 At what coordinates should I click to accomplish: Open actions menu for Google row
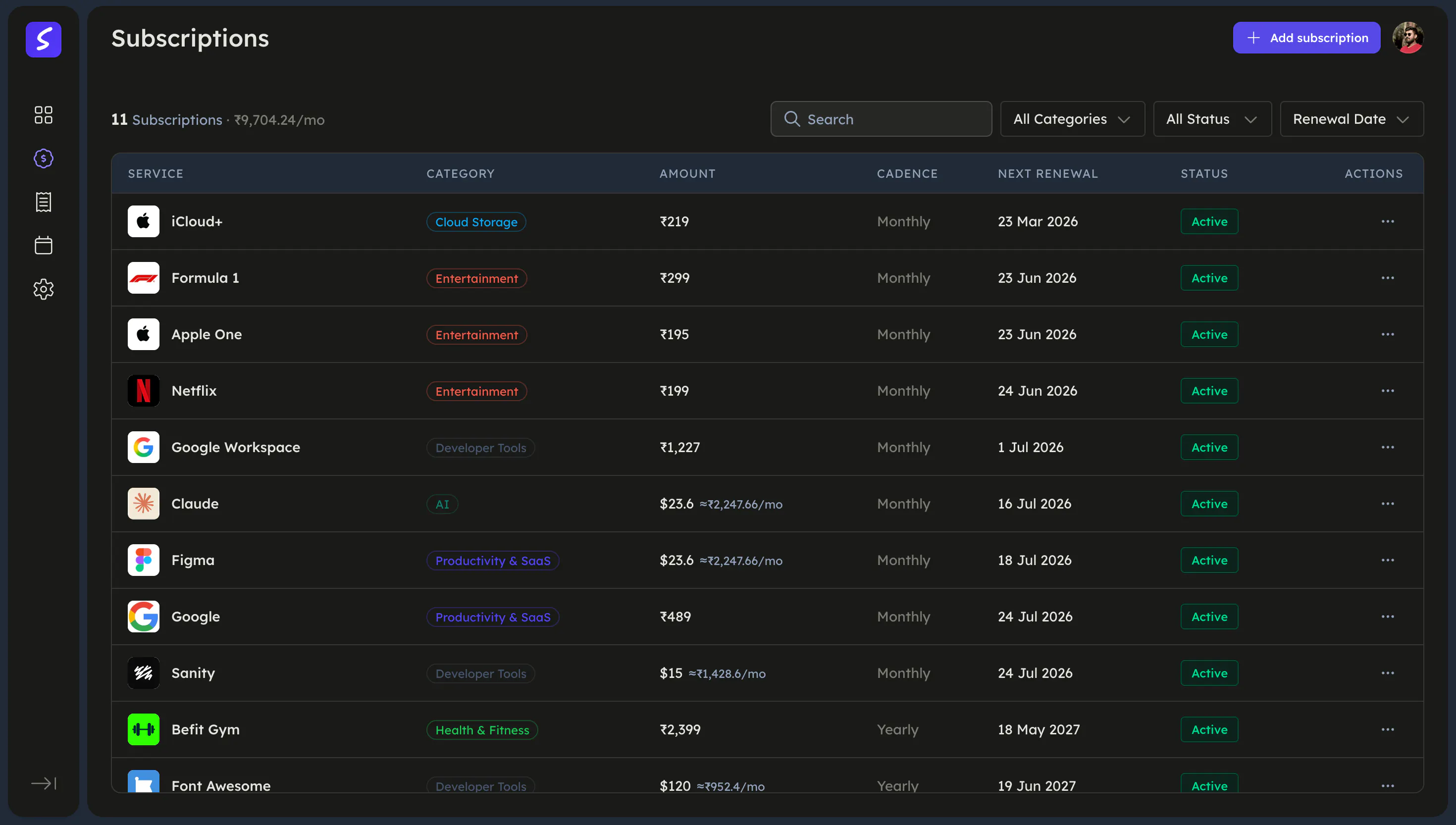(1388, 617)
